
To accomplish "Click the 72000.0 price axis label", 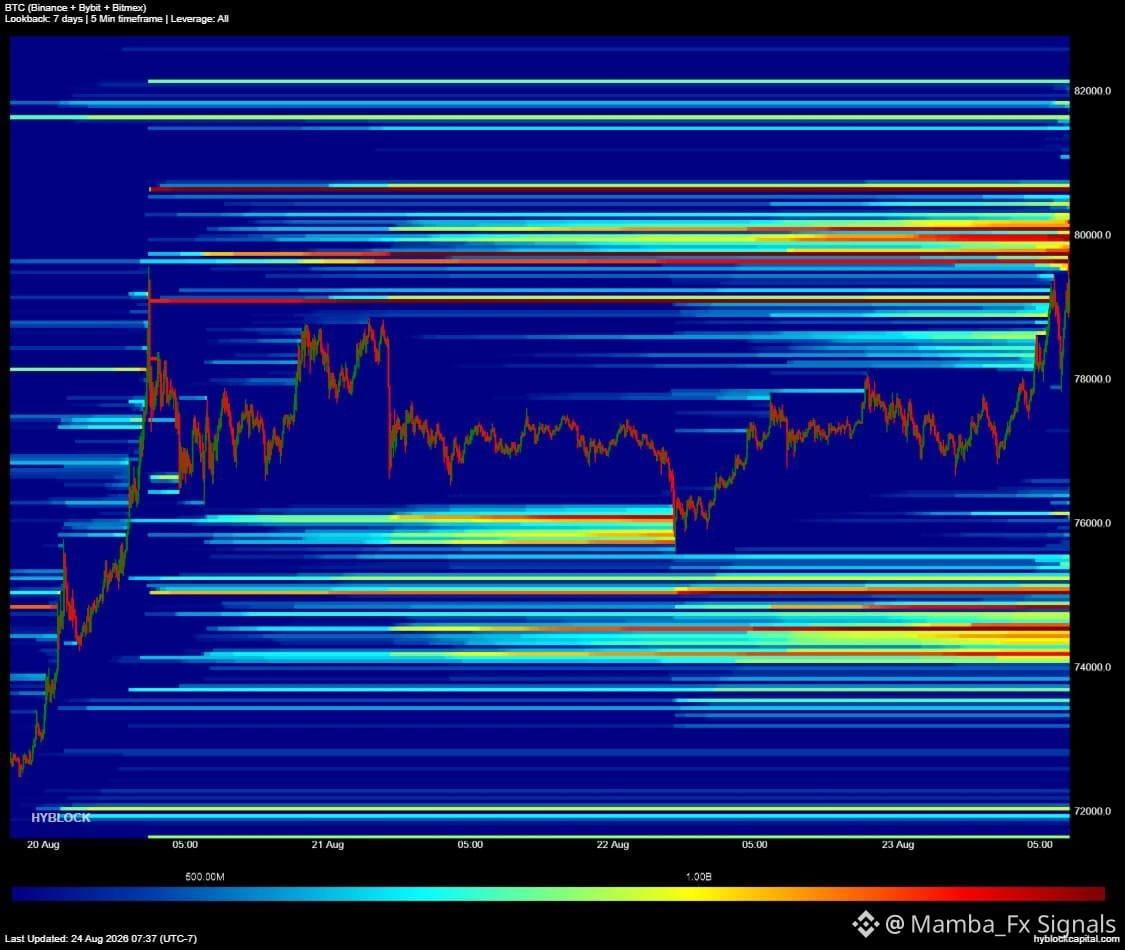I will pos(1092,812).
